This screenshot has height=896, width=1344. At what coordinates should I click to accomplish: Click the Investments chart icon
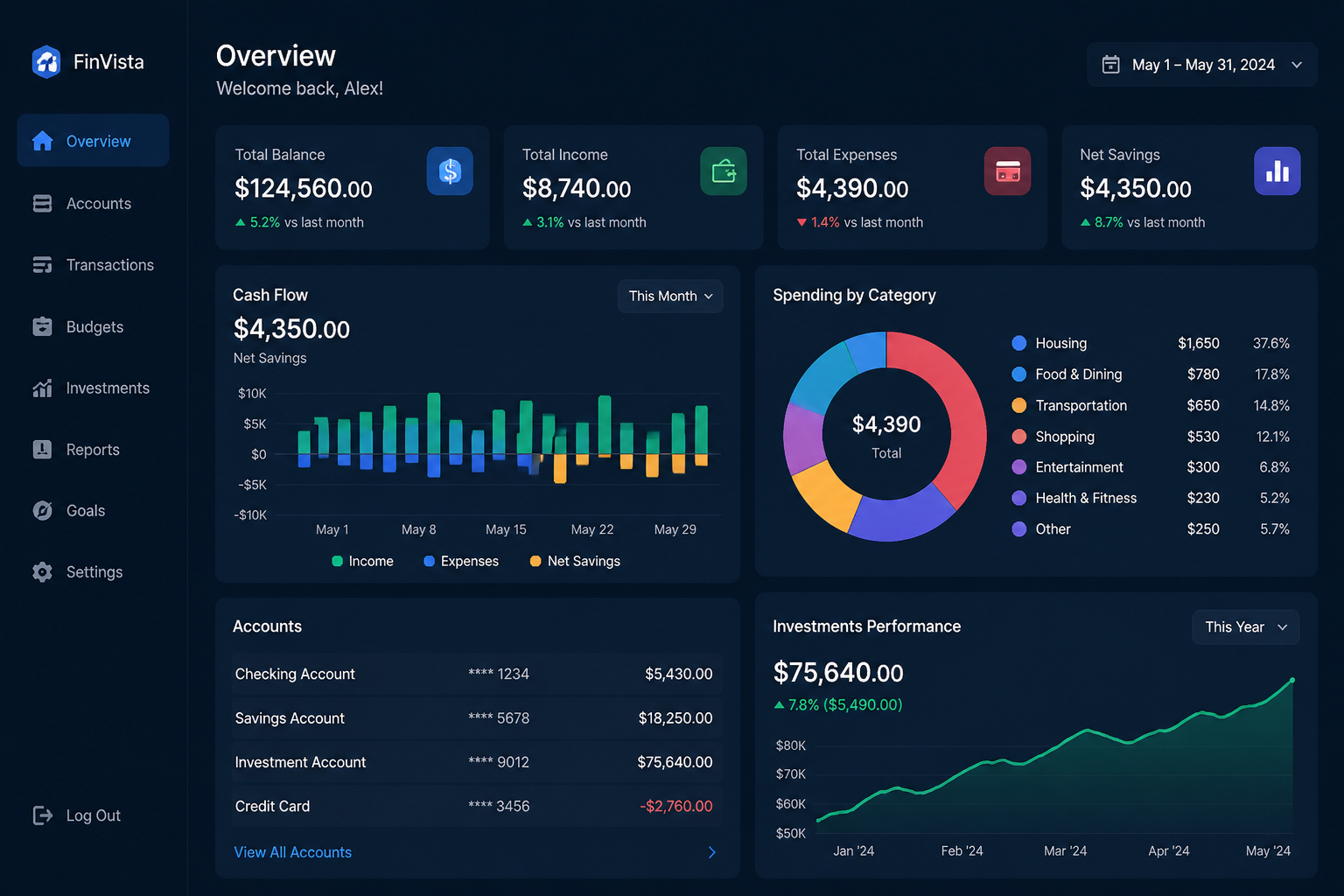tap(42, 388)
